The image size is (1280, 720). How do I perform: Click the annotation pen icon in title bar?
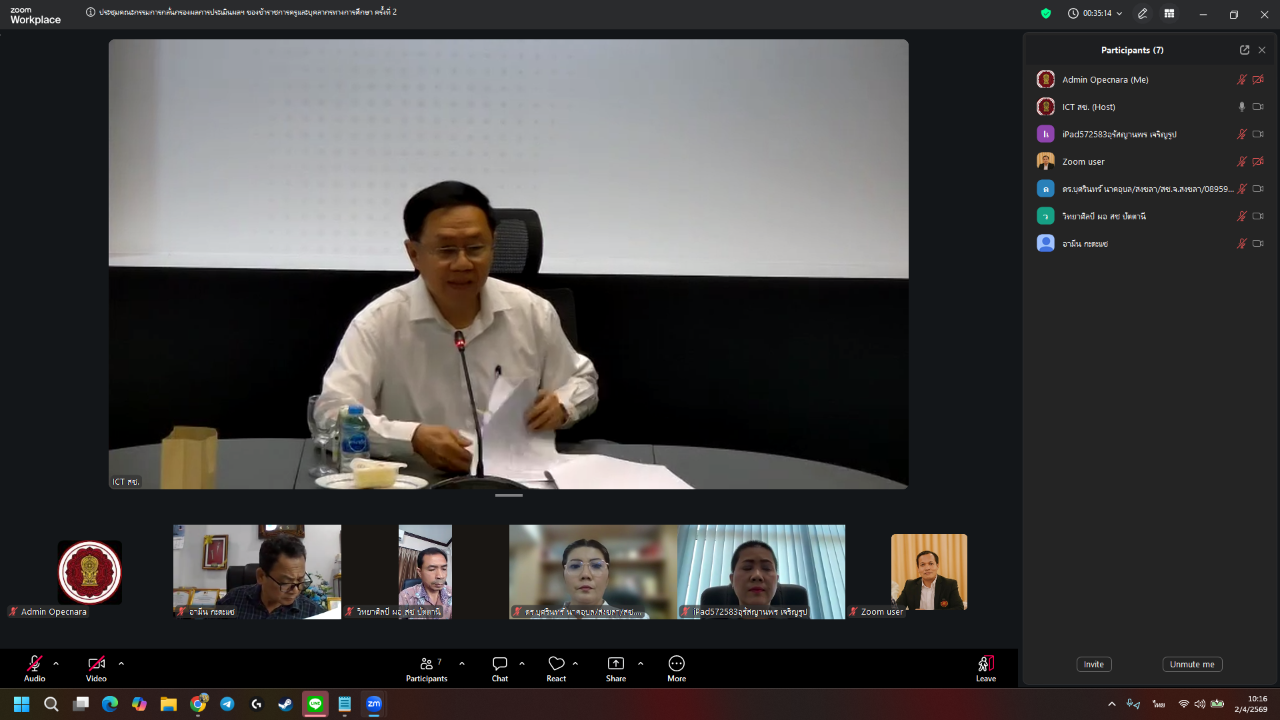point(1143,14)
